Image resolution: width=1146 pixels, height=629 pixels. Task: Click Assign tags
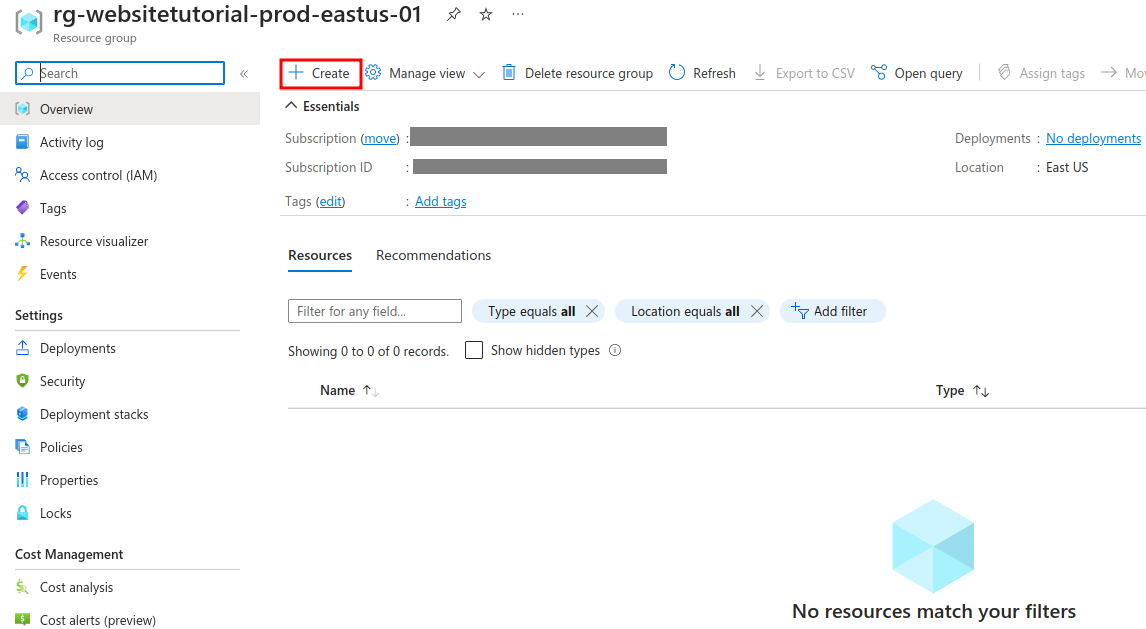[x=1041, y=73]
